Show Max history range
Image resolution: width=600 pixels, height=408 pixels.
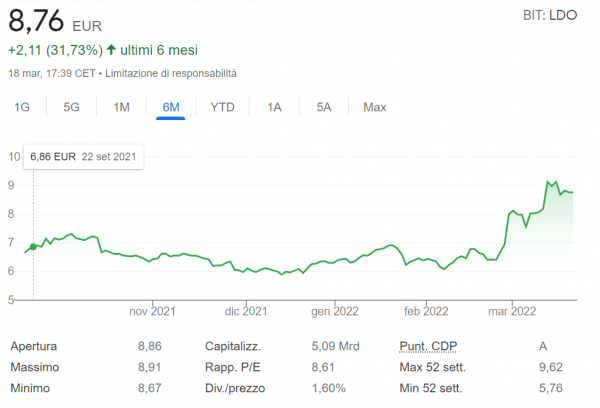point(375,107)
